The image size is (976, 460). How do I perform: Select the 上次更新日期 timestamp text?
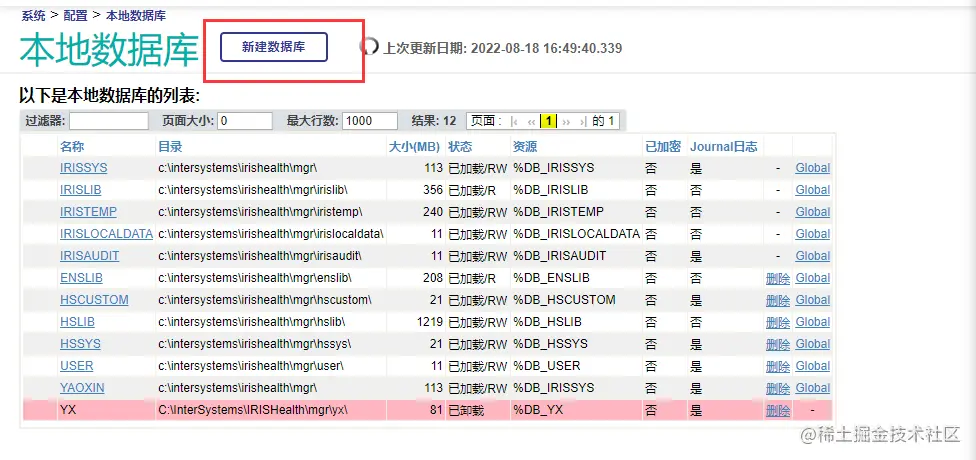coord(502,48)
